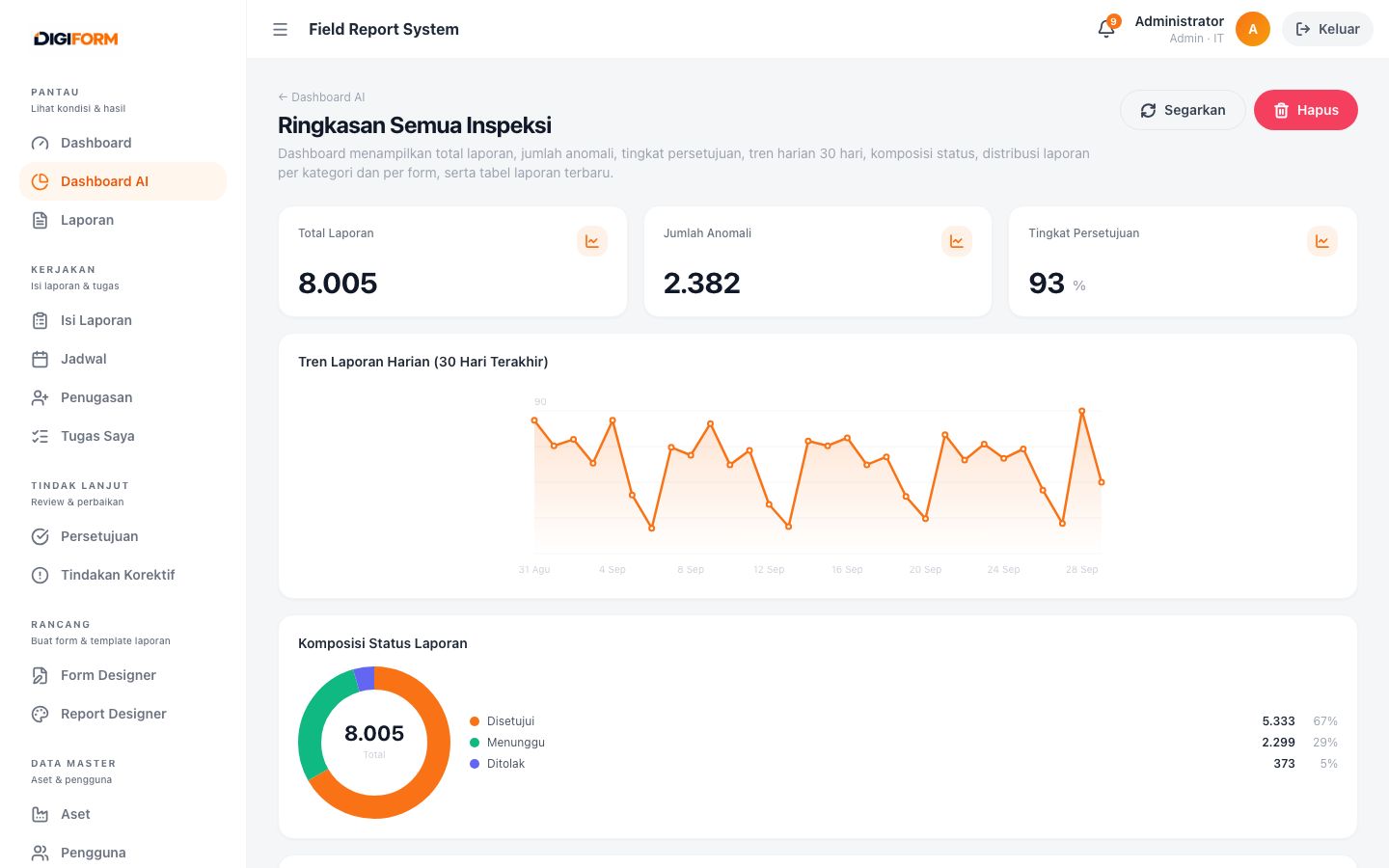Follow the Dashboard AI back link

pos(321,97)
